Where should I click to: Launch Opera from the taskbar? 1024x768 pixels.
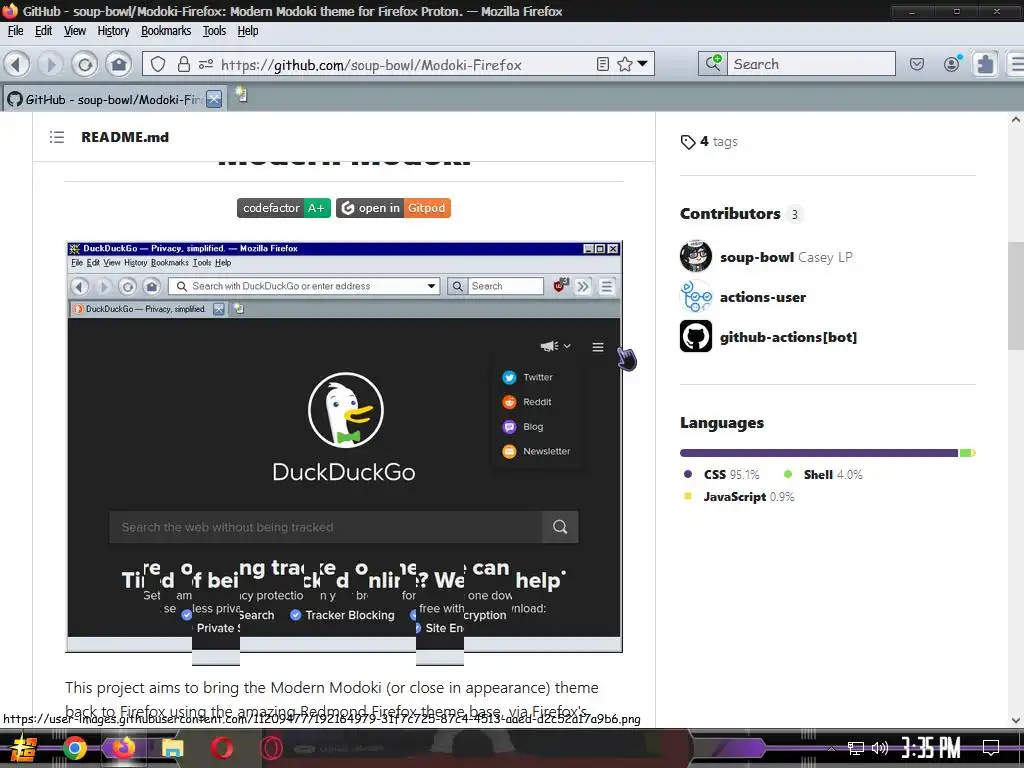click(x=221, y=748)
